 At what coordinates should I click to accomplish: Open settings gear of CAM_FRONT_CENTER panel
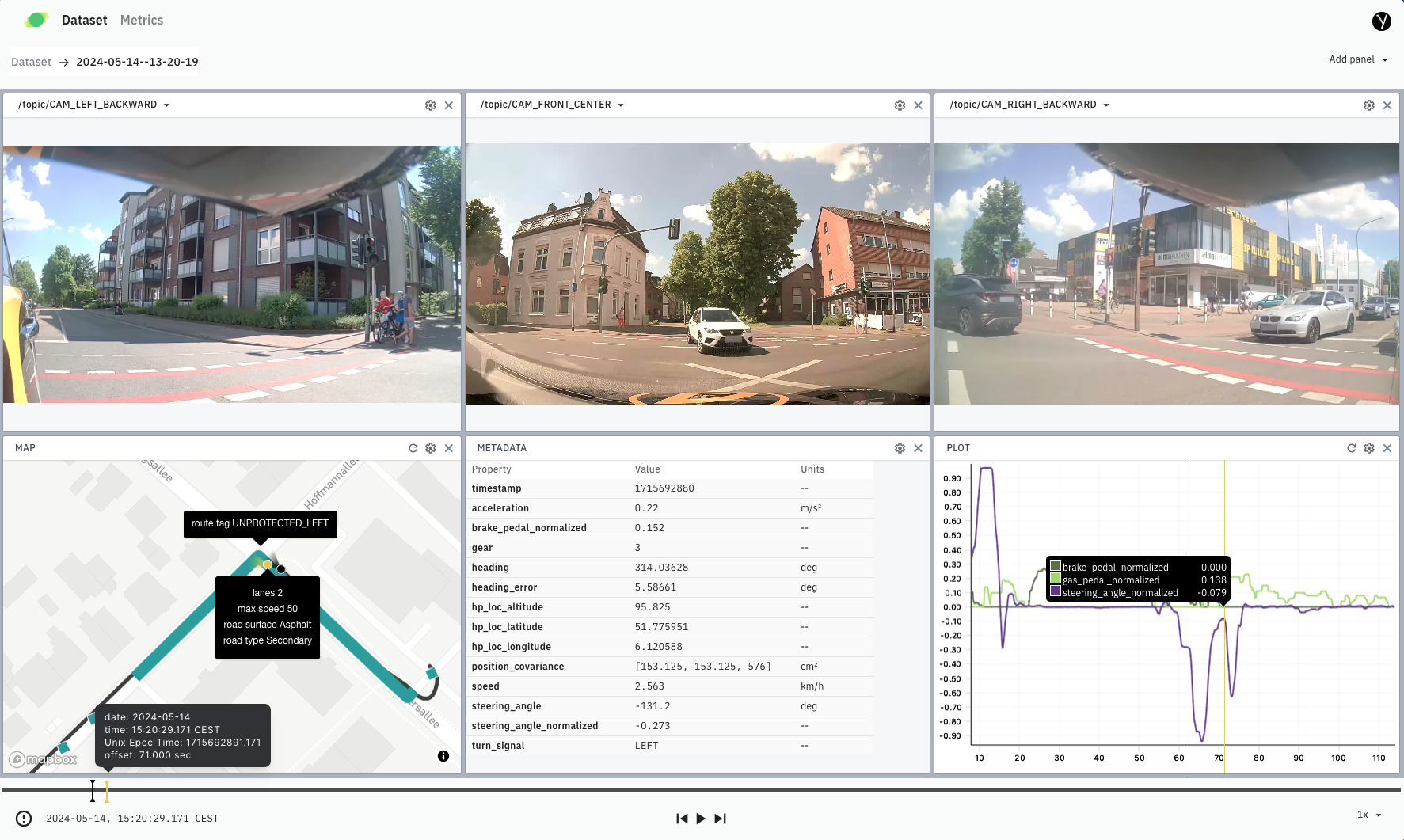coord(900,105)
